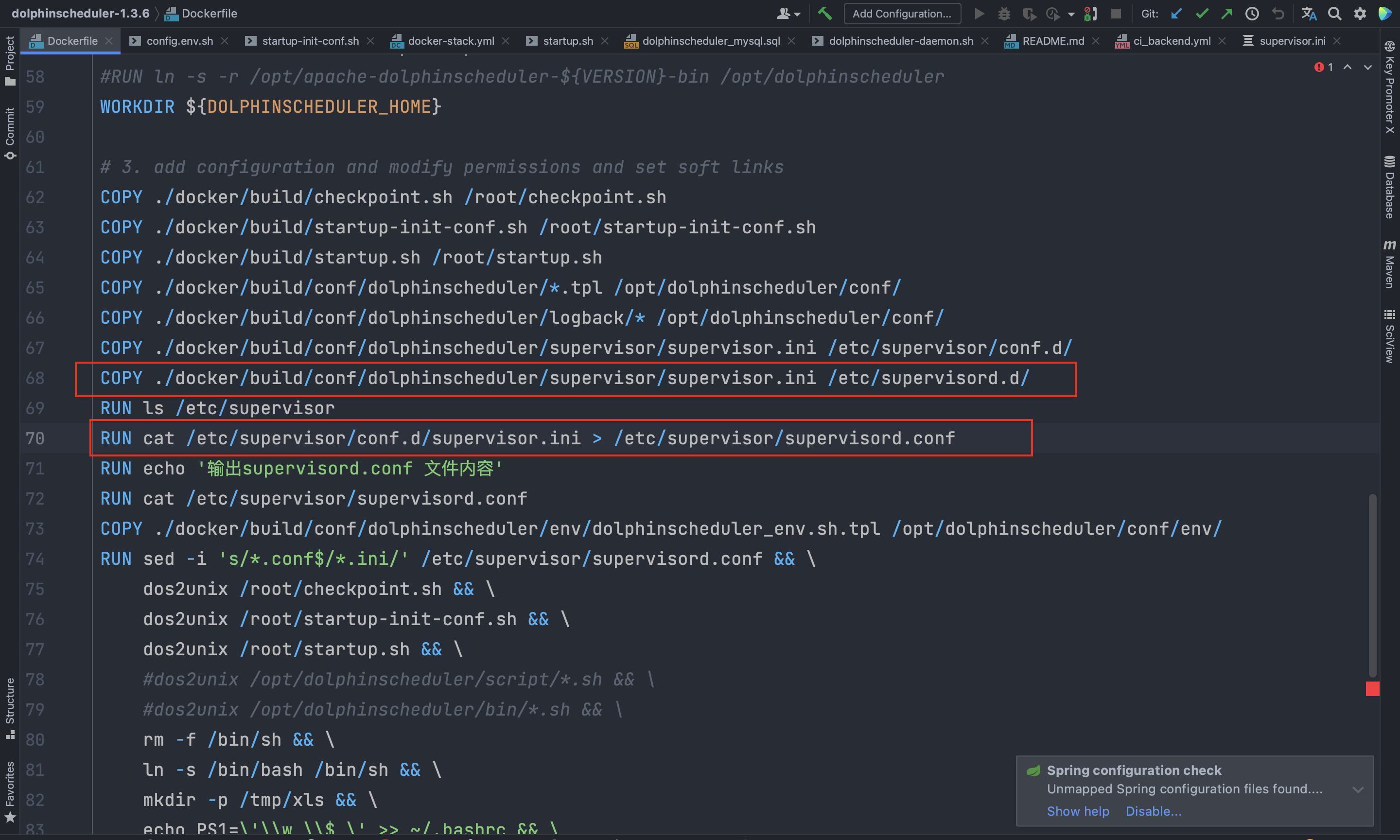Click the Add Configuration button

click(x=902, y=14)
